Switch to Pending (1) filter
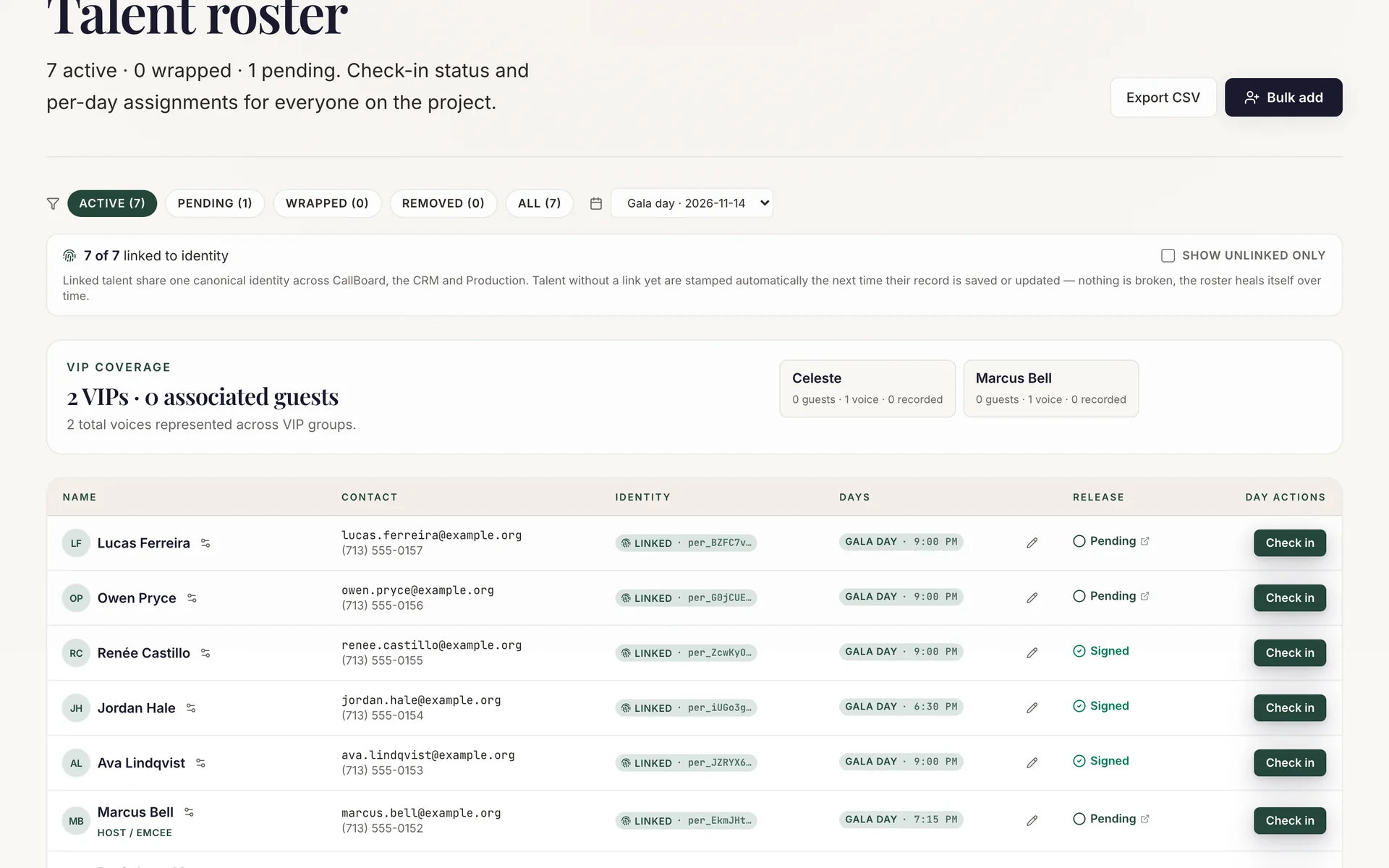Viewport: 1389px width, 868px height. pos(215,203)
